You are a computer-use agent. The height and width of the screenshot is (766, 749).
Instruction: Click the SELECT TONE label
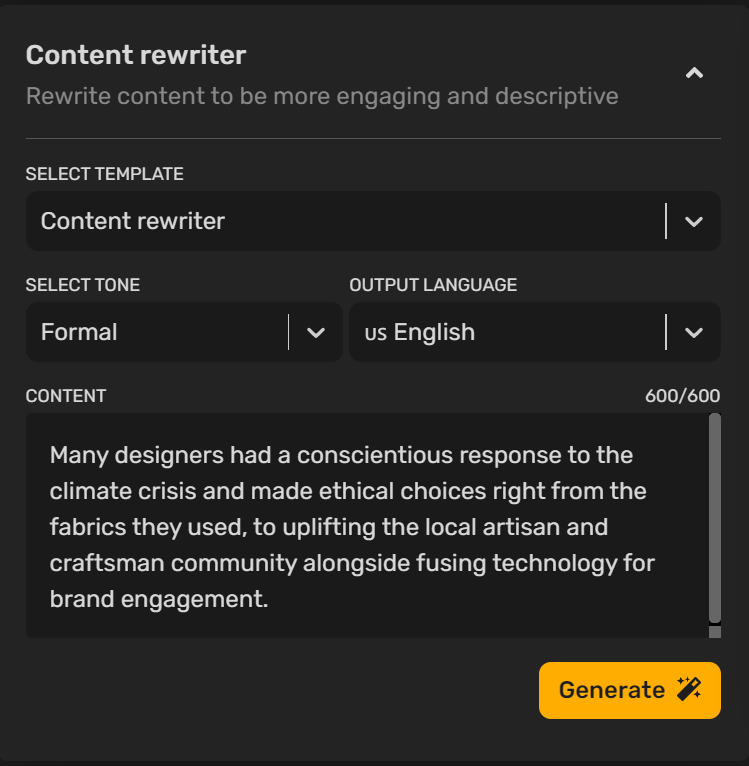coord(83,285)
